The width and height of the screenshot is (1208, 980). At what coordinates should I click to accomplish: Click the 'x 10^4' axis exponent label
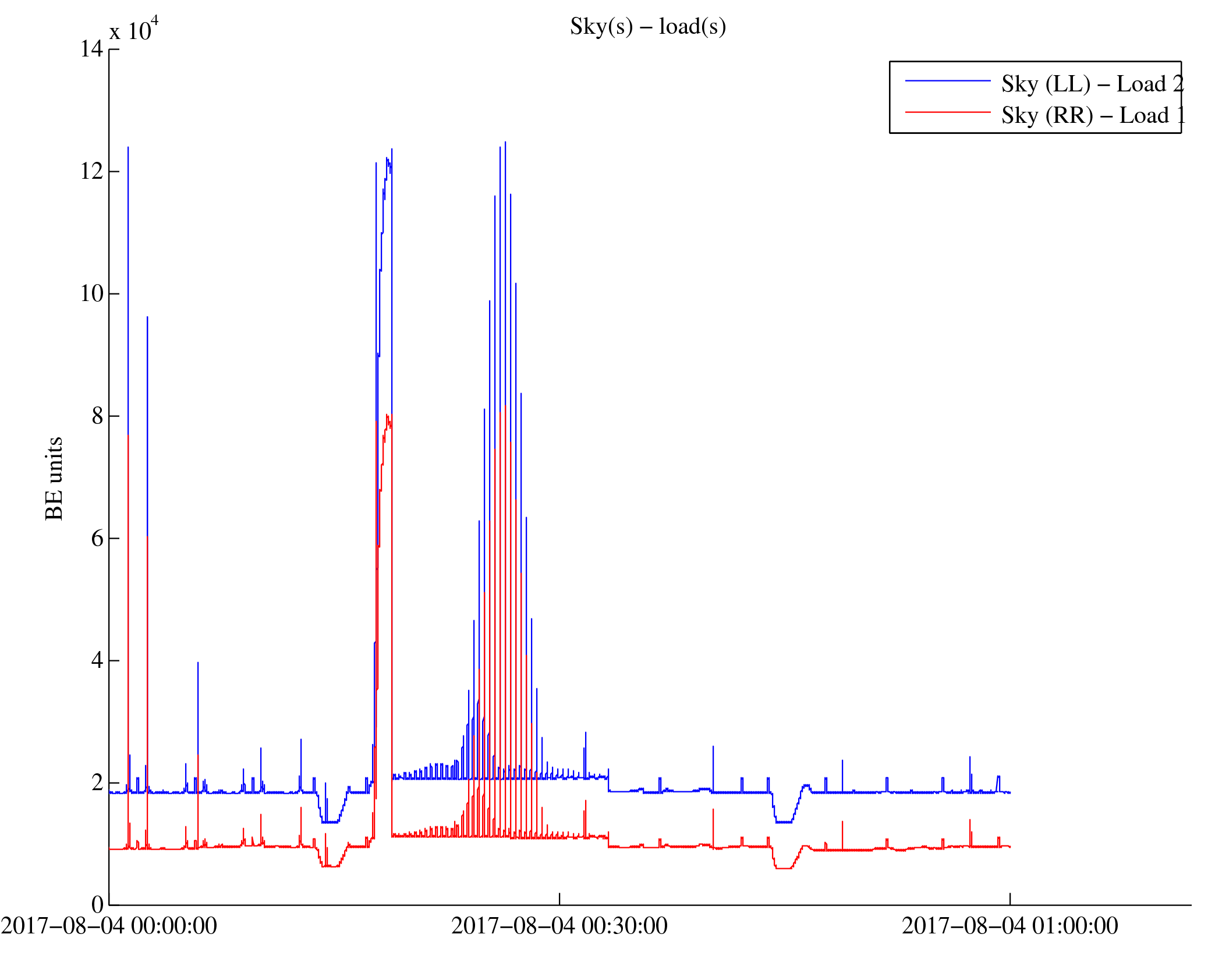click(134, 29)
